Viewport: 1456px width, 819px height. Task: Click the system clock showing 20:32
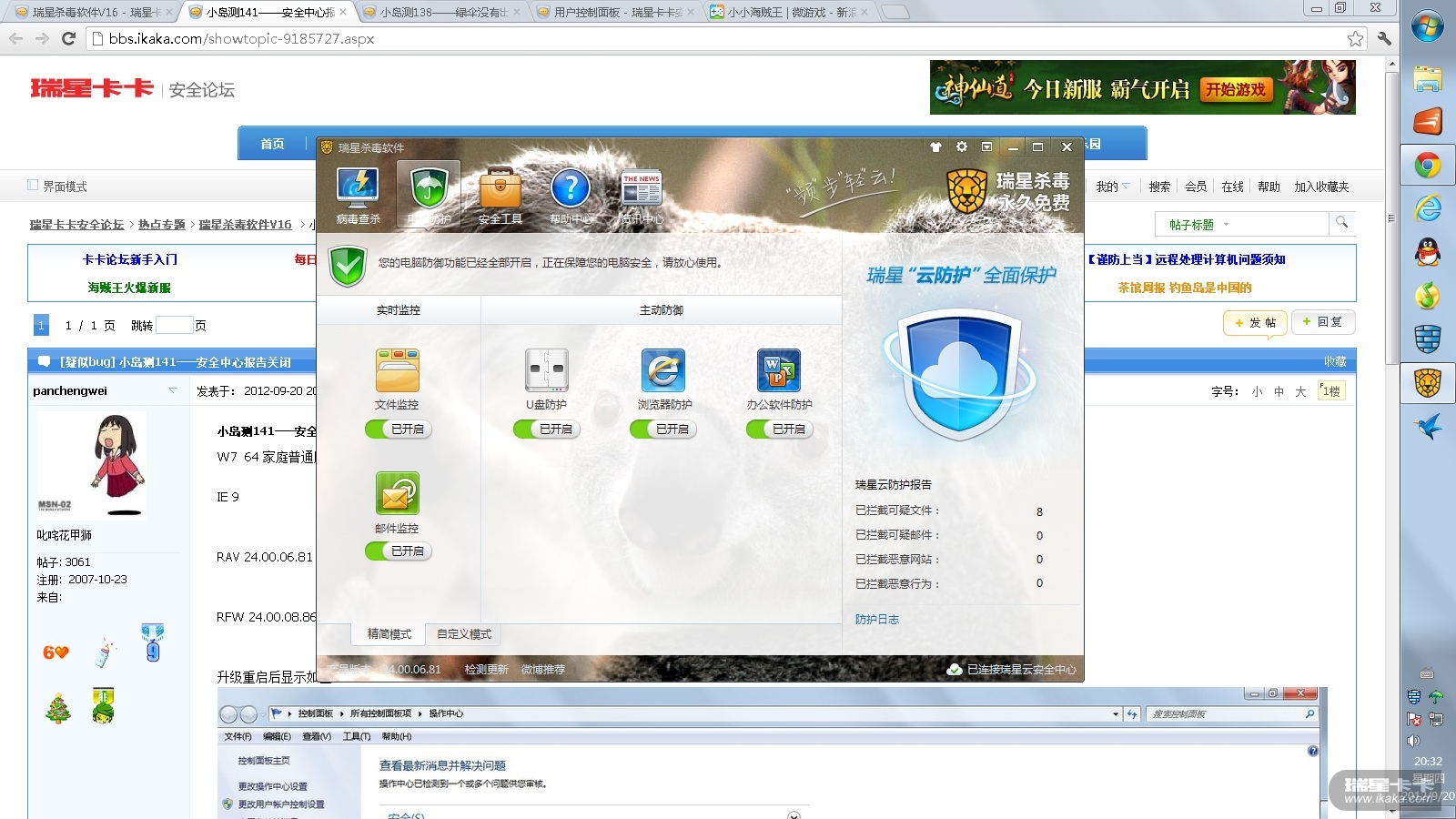pos(1428,762)
